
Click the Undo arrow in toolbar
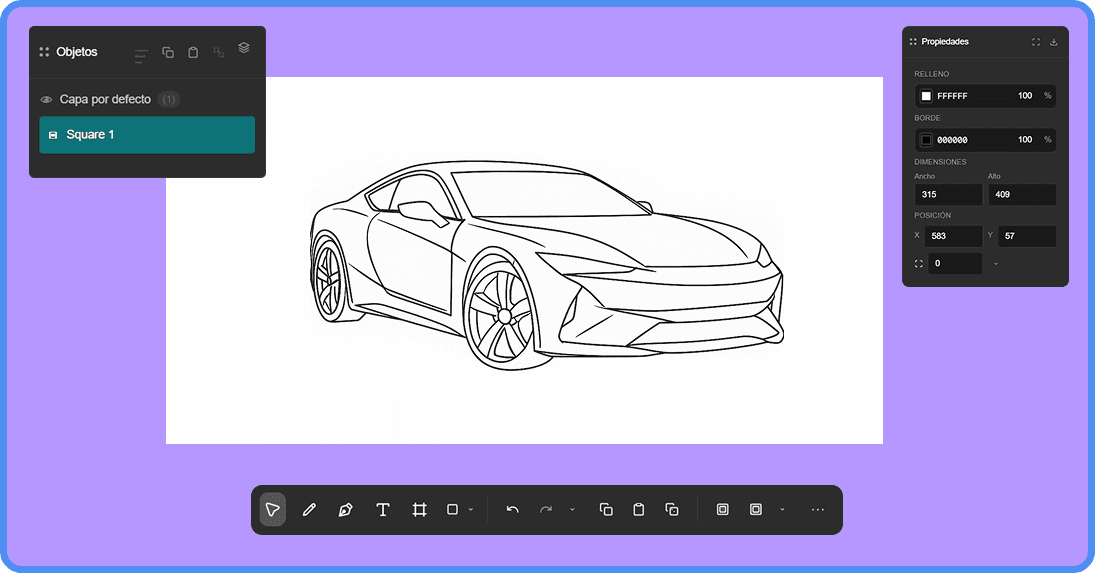(512, 510)
